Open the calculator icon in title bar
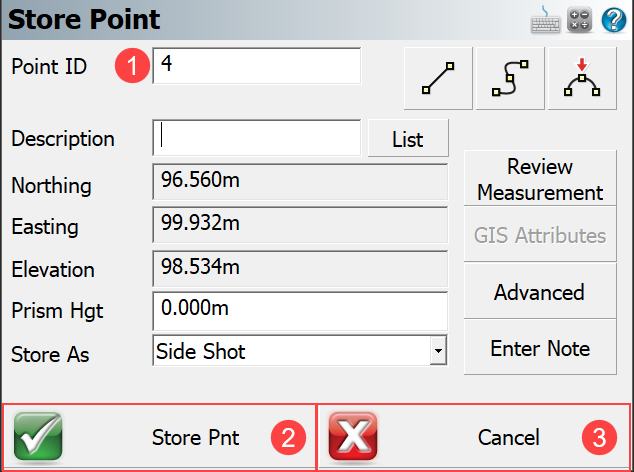 tap(579, 20)
